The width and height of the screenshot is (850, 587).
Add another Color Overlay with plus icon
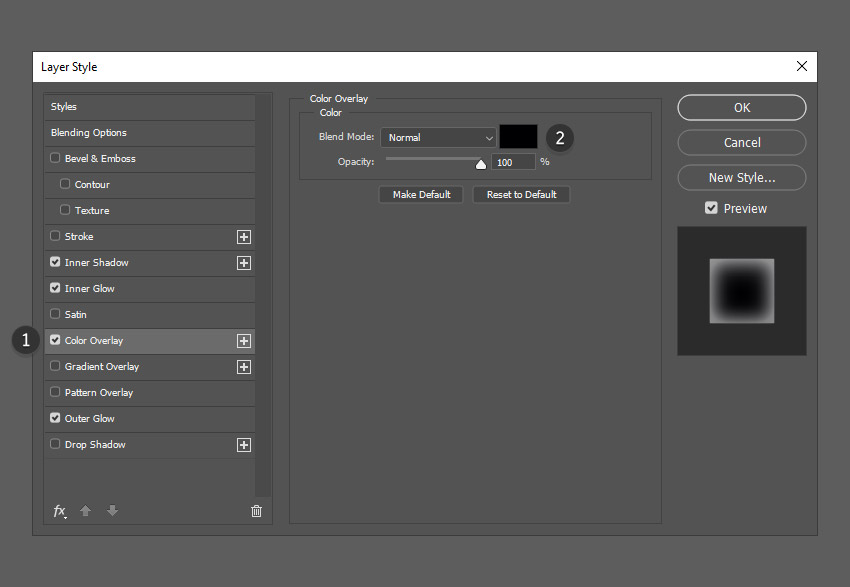244,341
